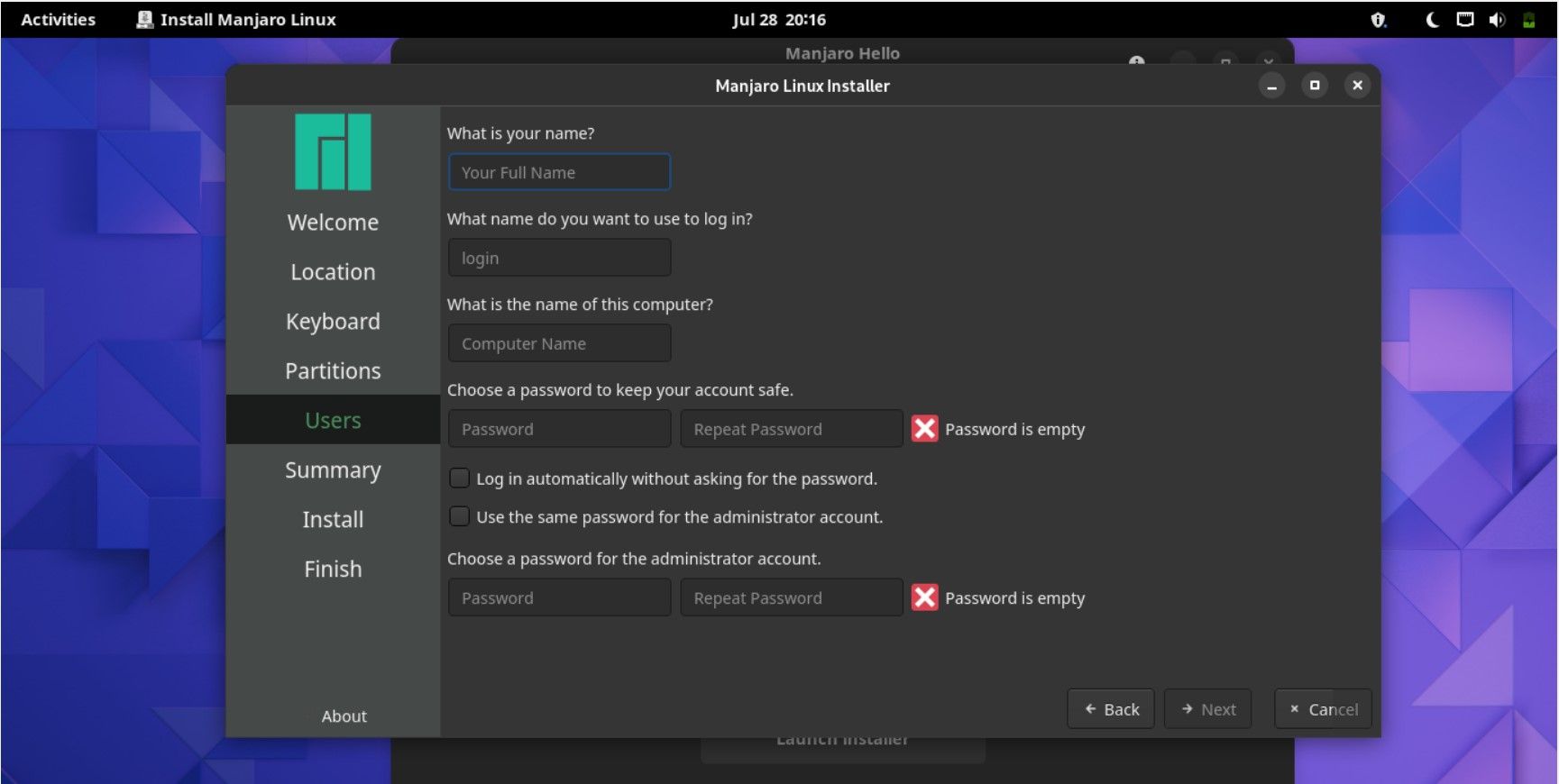The image size is (1559, 784).
Task: Click the user account Repeat Password field
Action: pyautogui.click(x=792, y=429)
